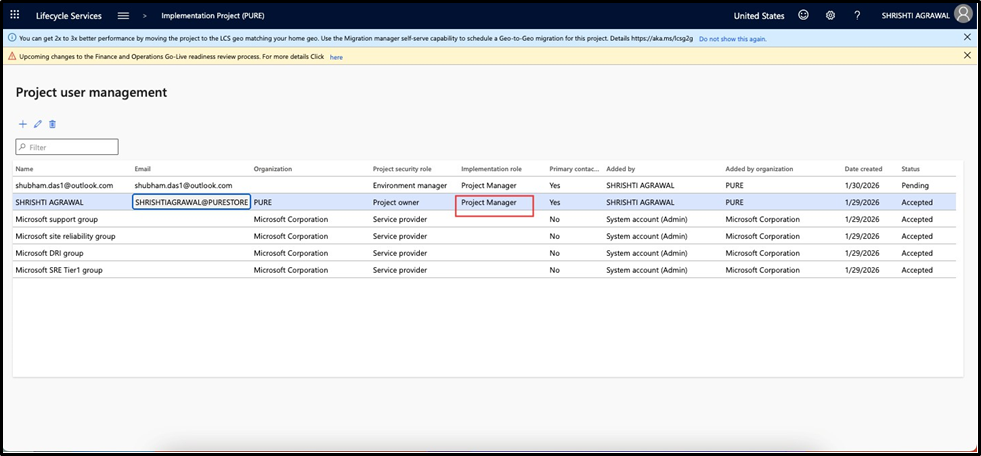Click SHRISHTI AGRAWAL user name in header
This screenshot has width=981, height=456.
coord(915,16)
